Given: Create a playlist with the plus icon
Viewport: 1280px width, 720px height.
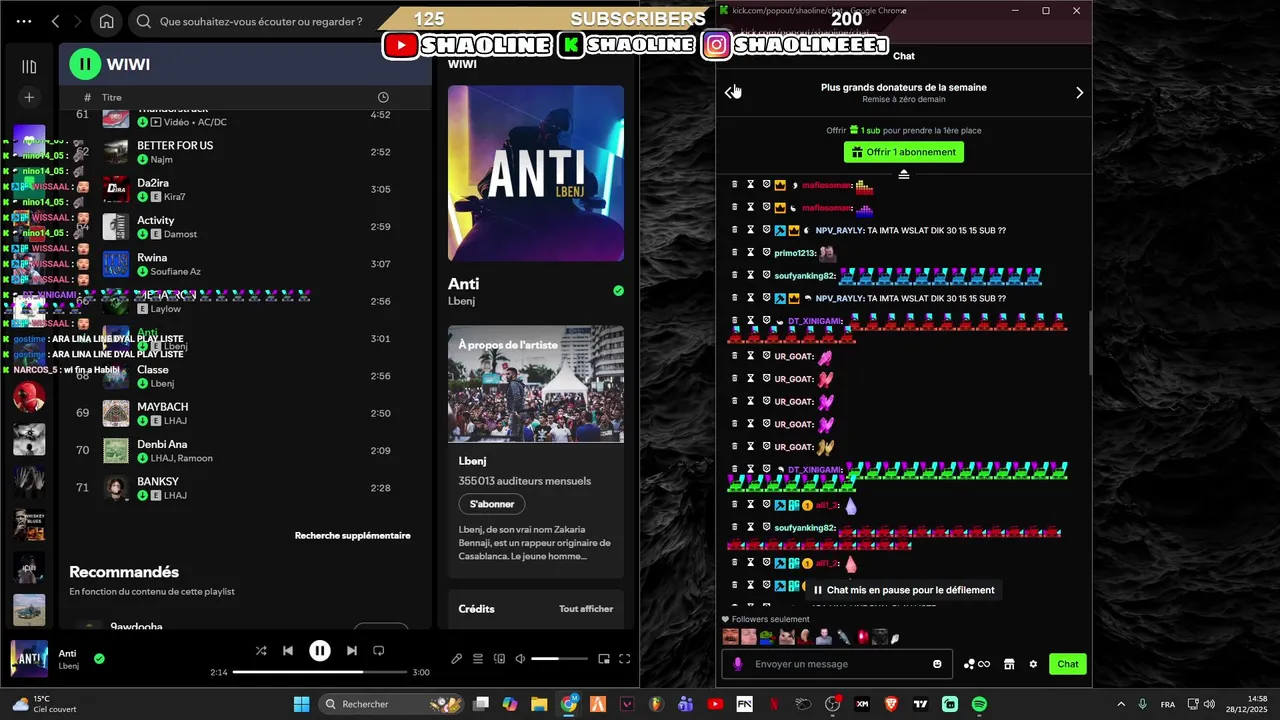Looking at the screenshot, I should [x=29, y=97].
